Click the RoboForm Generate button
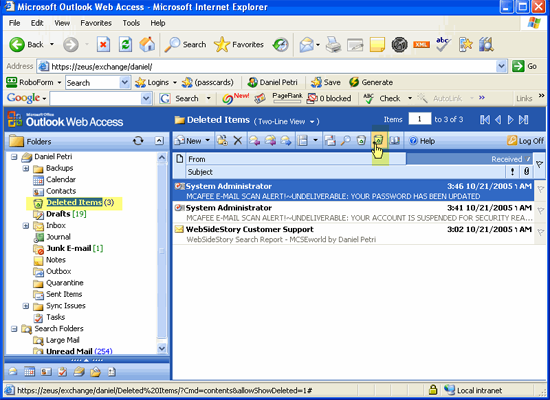The image size is (550, 400). [371, 82]
